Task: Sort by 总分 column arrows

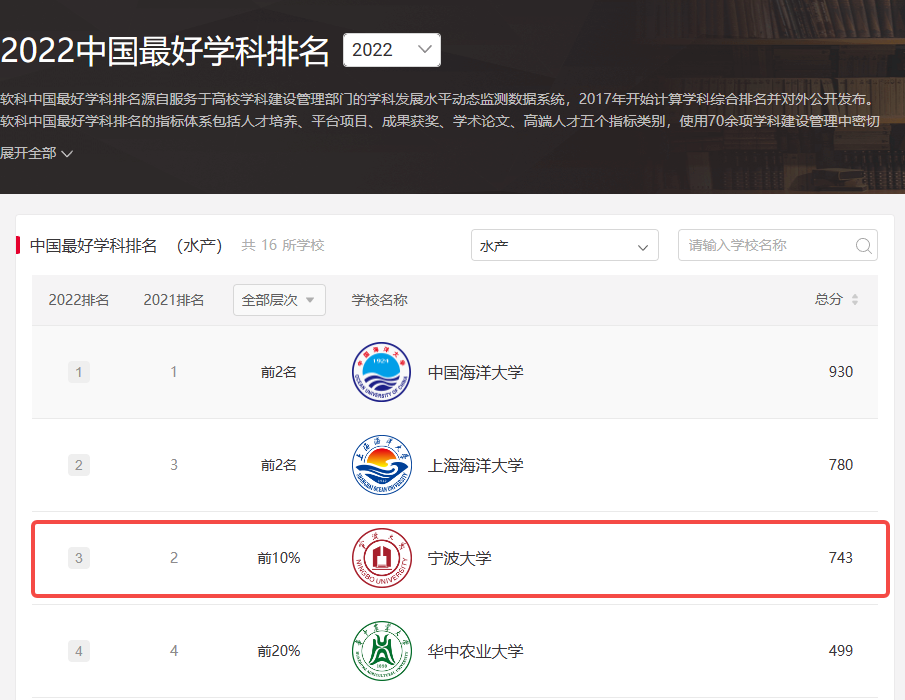Action: point(855,300)
